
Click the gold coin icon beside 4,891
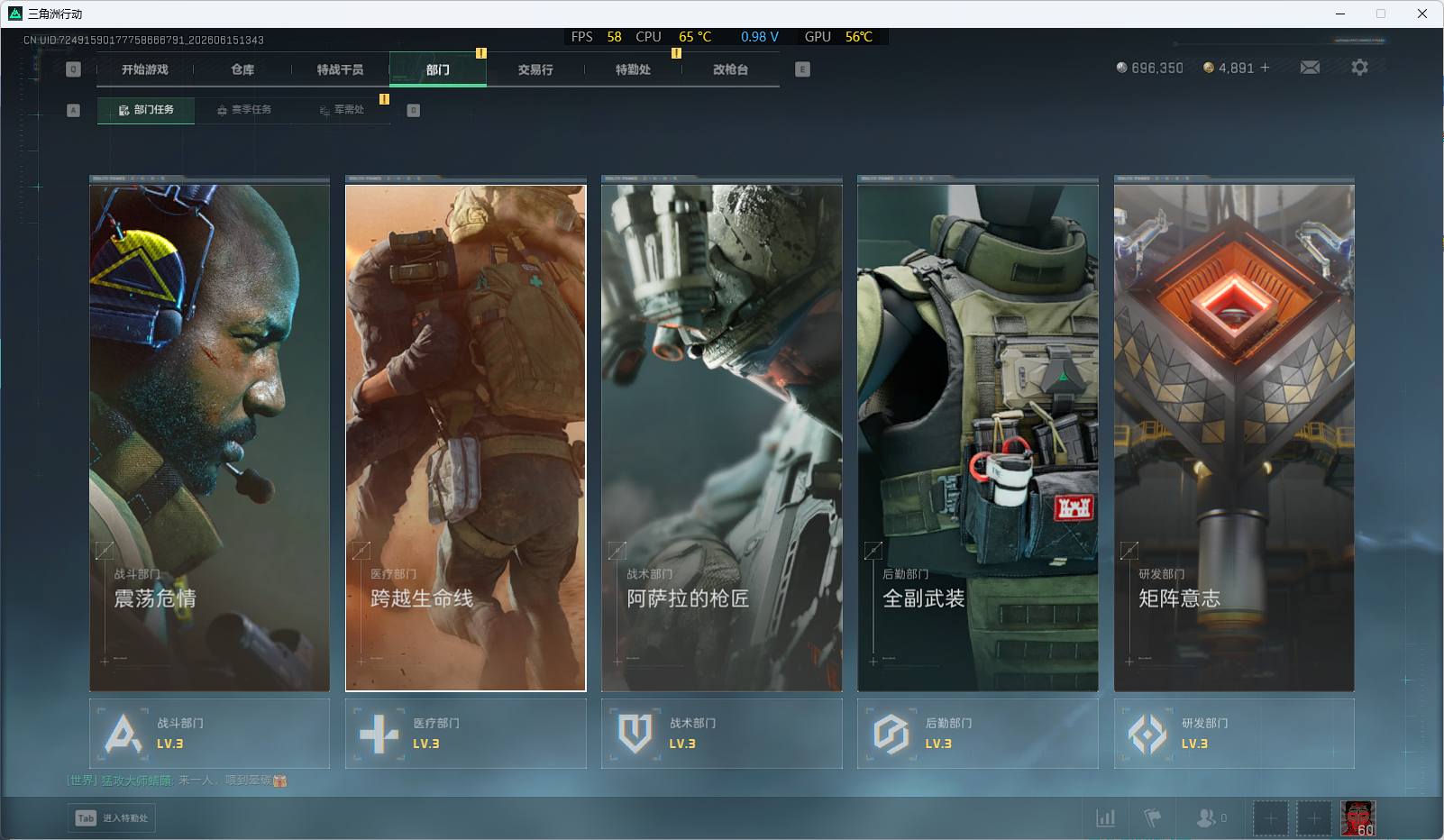pos(1209,68)
